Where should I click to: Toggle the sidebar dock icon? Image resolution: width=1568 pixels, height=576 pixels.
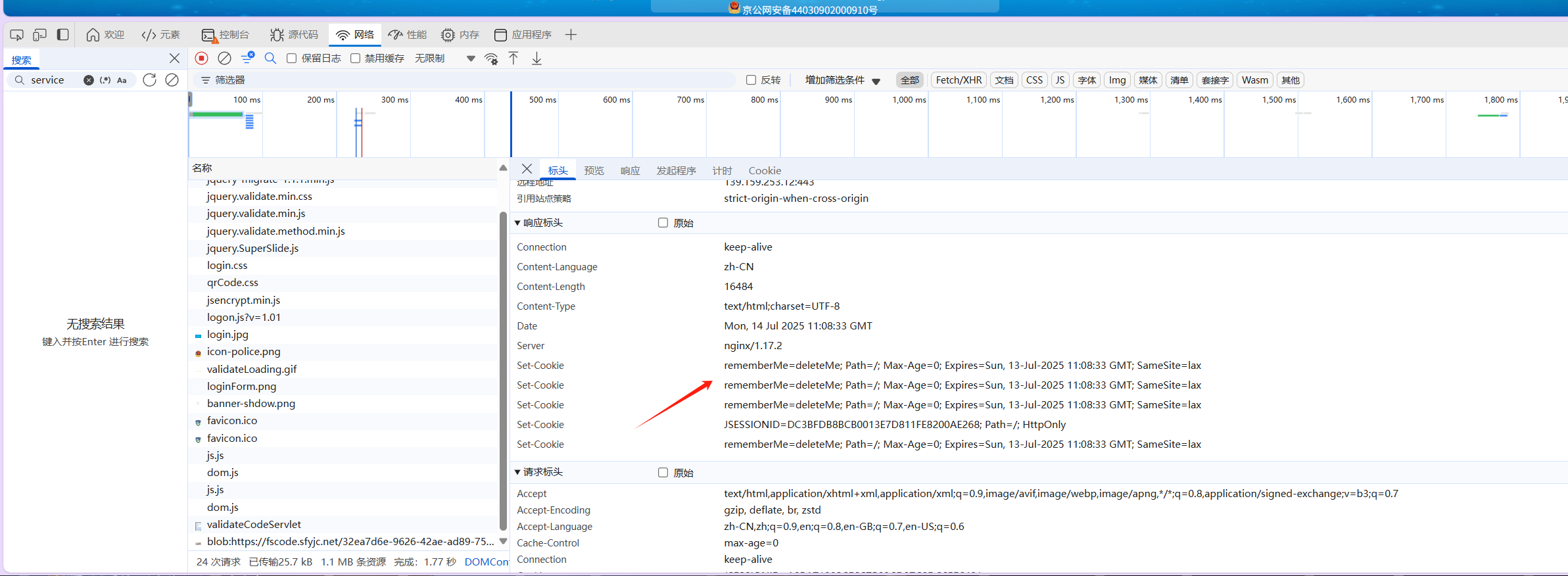tap(63, 35)
